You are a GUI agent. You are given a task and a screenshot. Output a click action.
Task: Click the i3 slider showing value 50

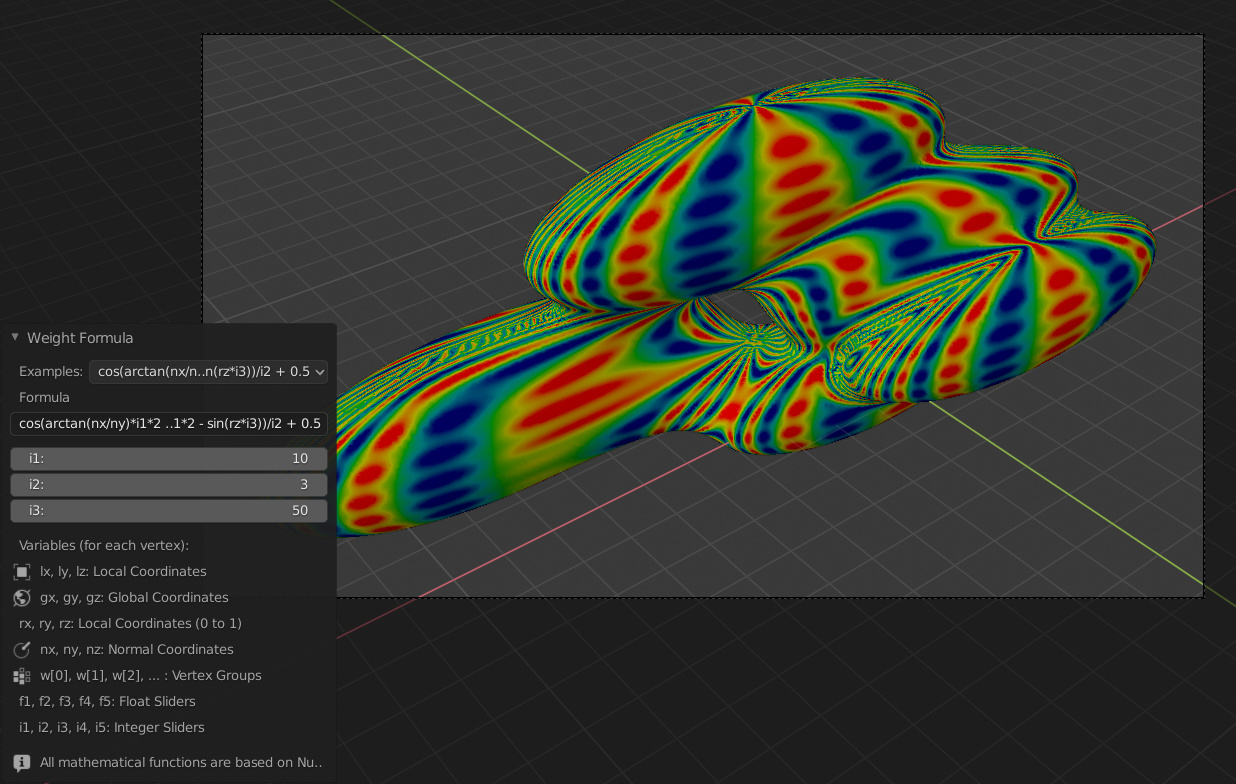(x=168, y=510)
